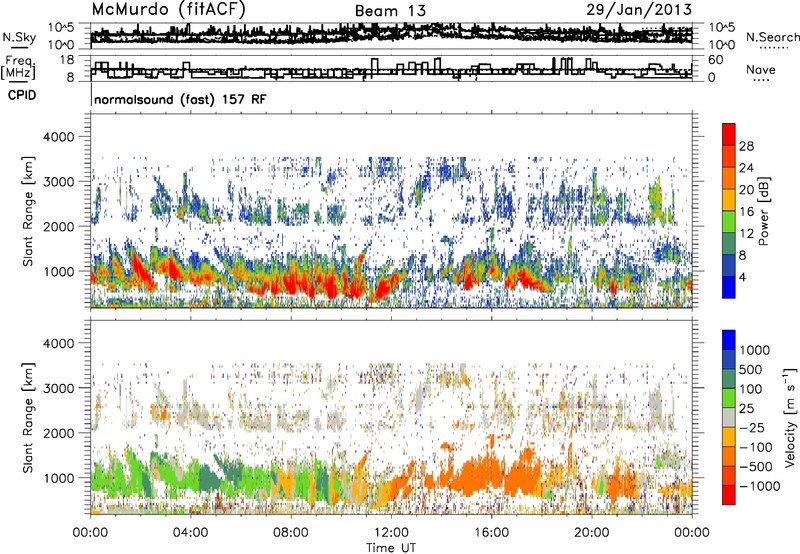The image size is (800, 554).
Task: Click the Power [dB] colorbar label
Action: point(763,211)
